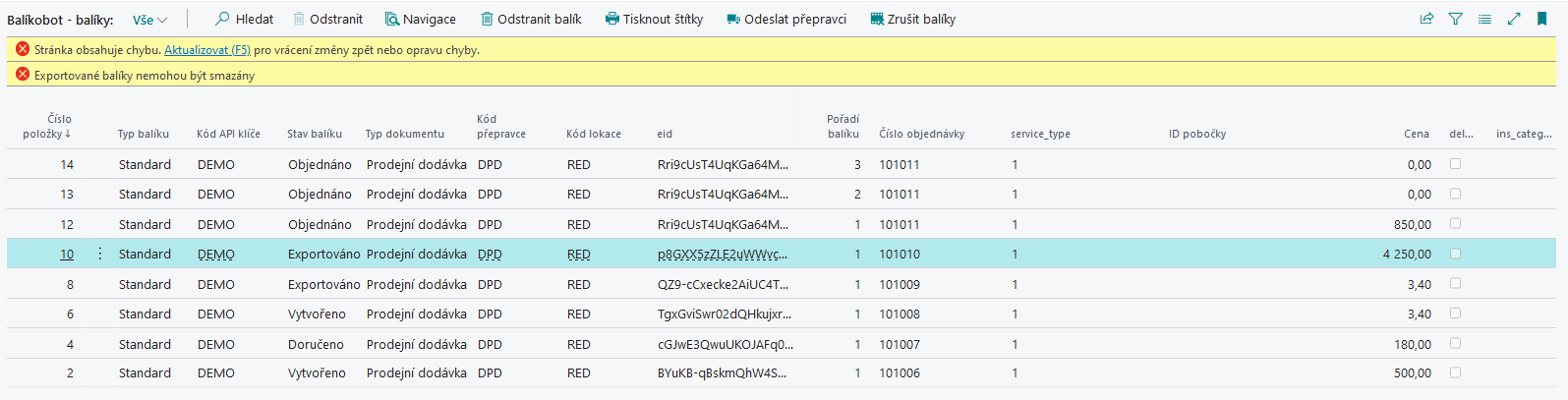Screen dimensions: 1568x400
Task: Toggle the del... checkbox for item 2
Action: [1455, 372]
